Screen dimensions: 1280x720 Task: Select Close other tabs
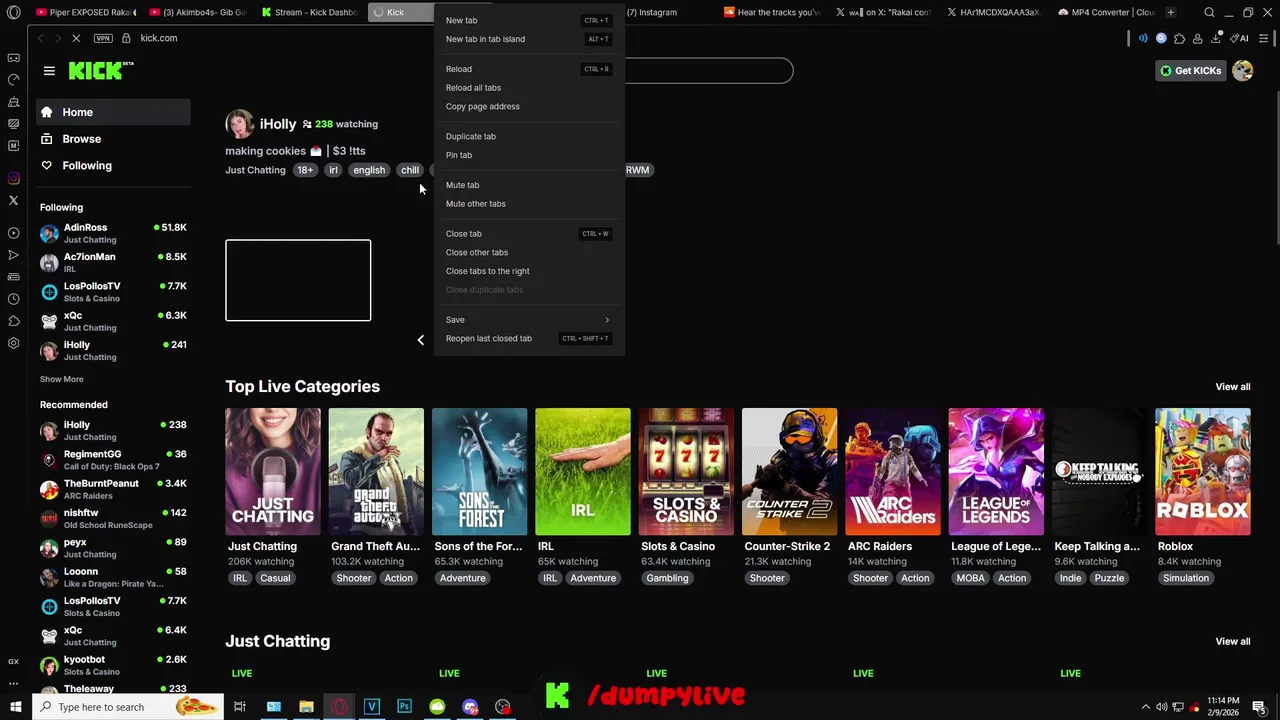pyautogui.click(x=528, y=252)
